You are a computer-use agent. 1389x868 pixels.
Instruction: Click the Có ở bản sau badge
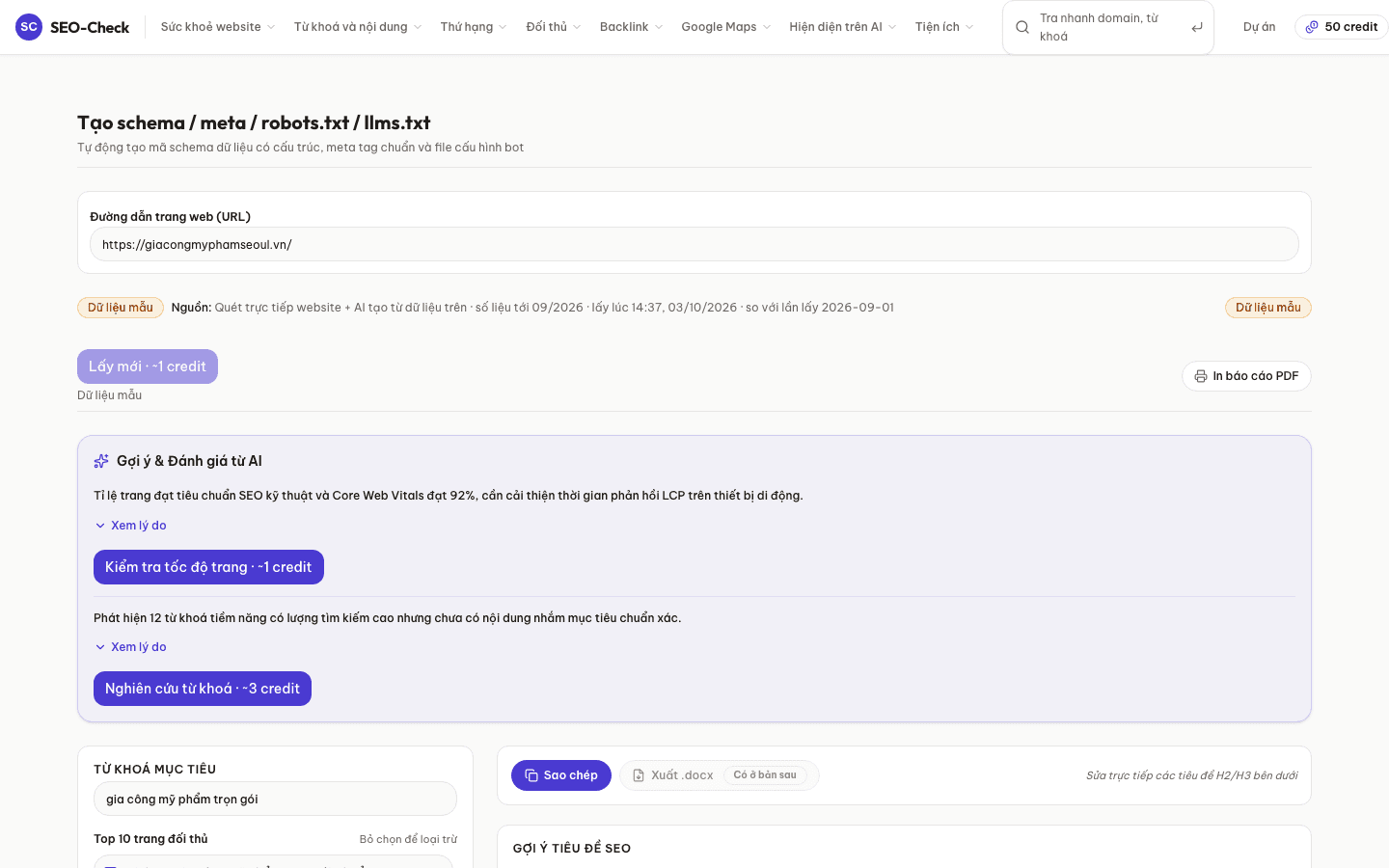[x=765, y=775]
